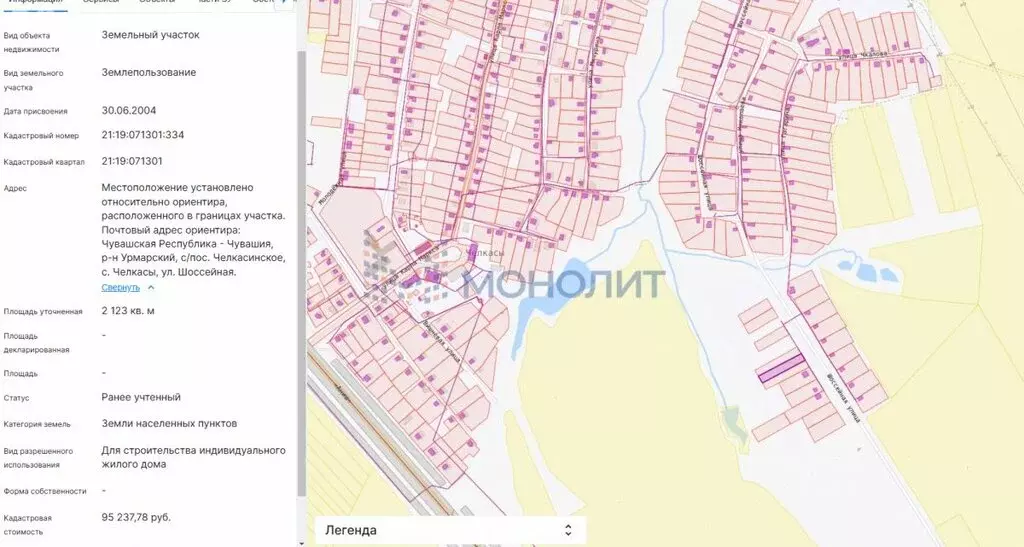Click the Кадастровый номер field label
This screenshot has width=1024, height=547.
click(x=41, y=136)
